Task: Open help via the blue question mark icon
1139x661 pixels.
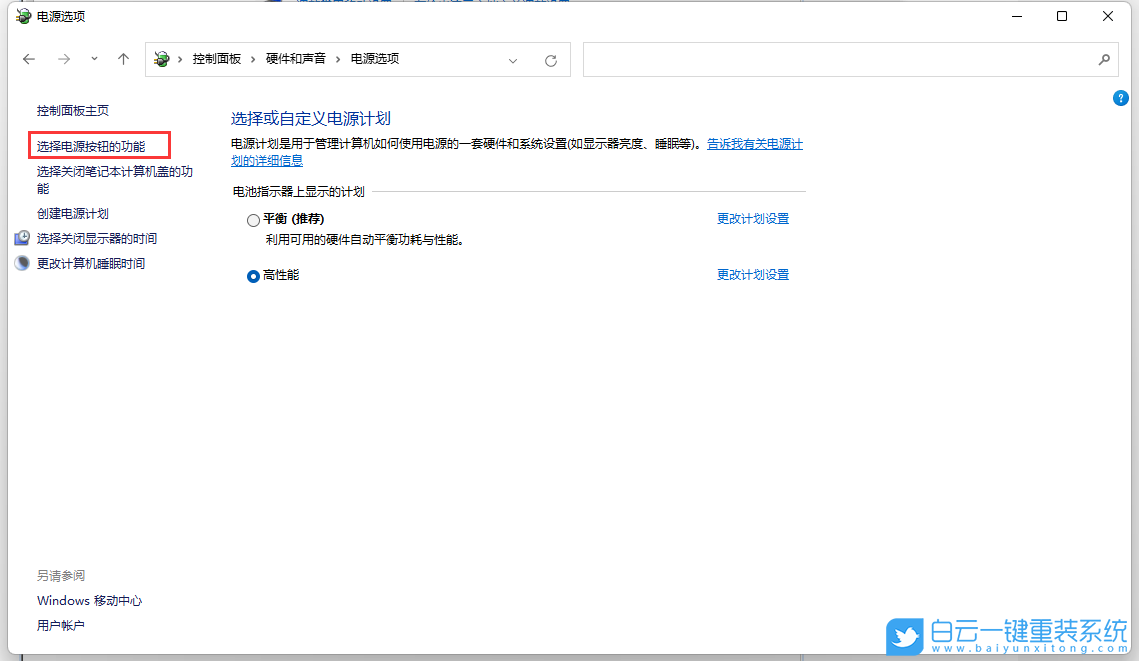Action: [1121, 98]
